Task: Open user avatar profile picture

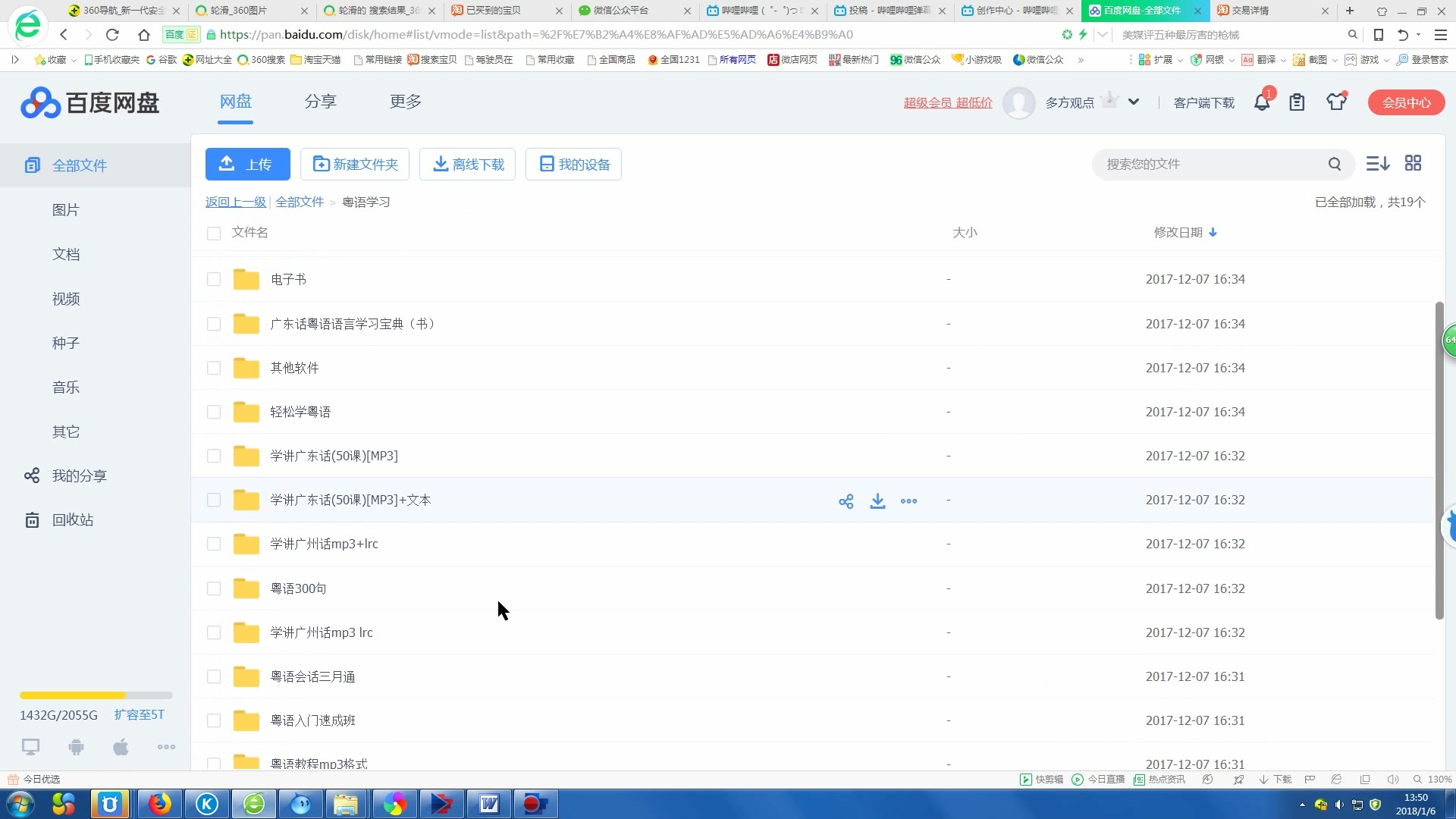Action: click(x=1018, y=102)
